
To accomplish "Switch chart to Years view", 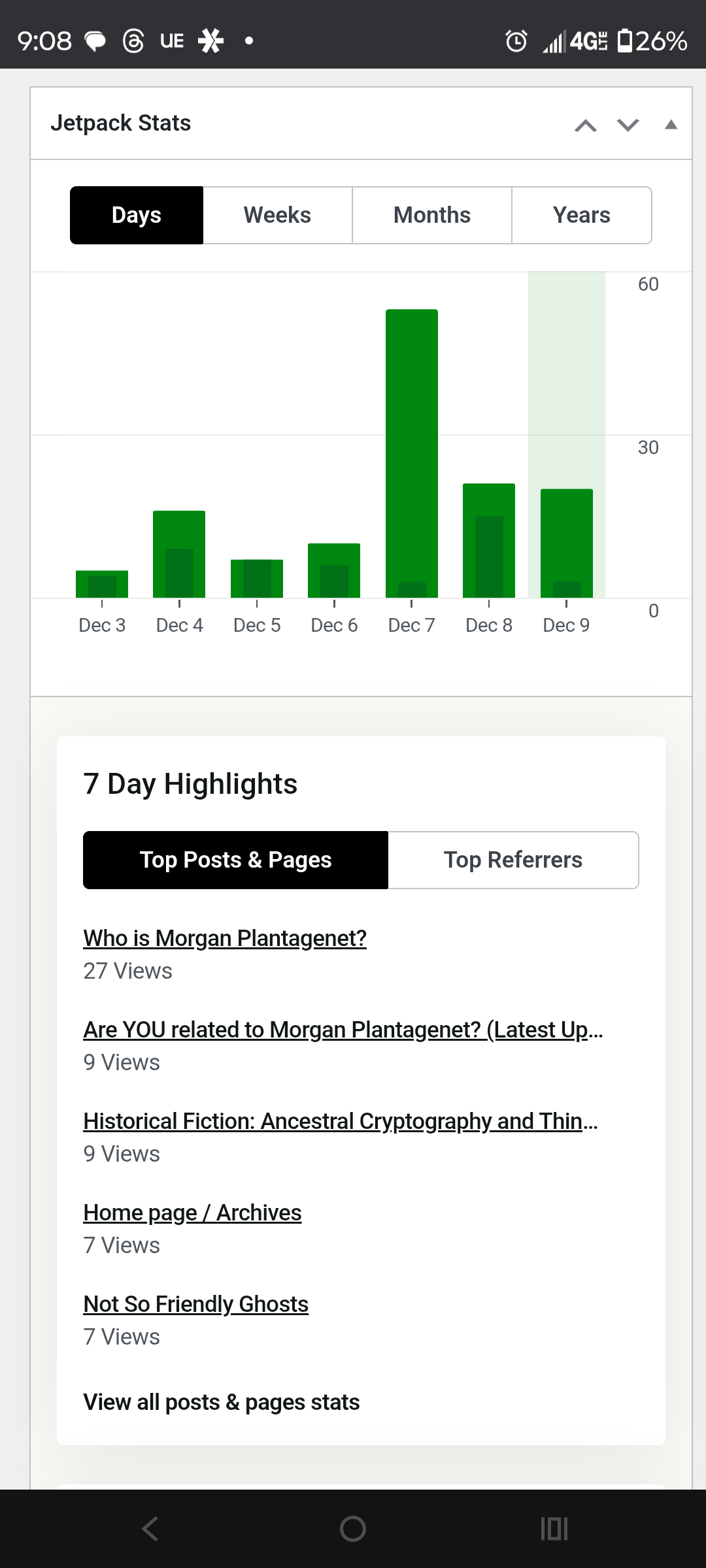I will [x=581, y=215].
